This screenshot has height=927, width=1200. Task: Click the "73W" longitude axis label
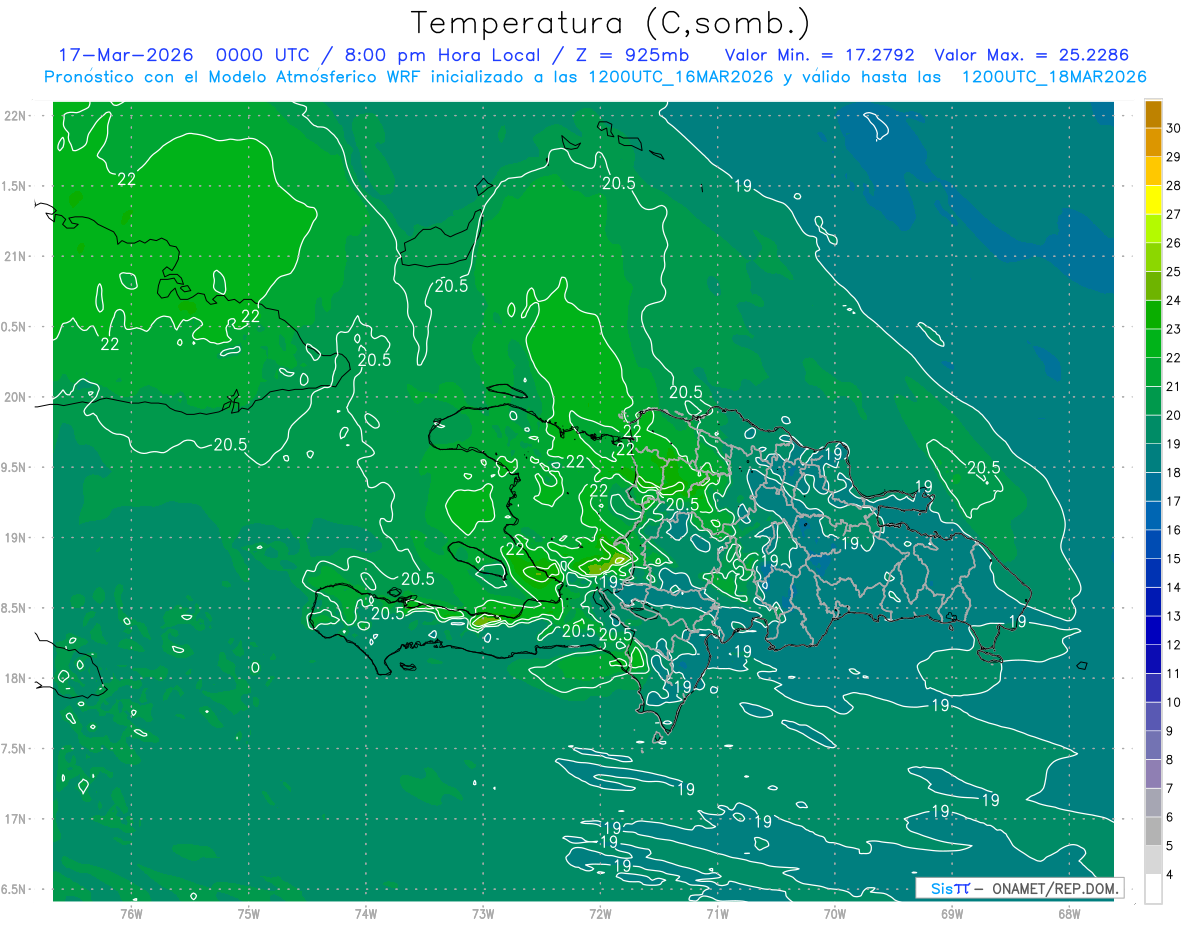point(483,913)
